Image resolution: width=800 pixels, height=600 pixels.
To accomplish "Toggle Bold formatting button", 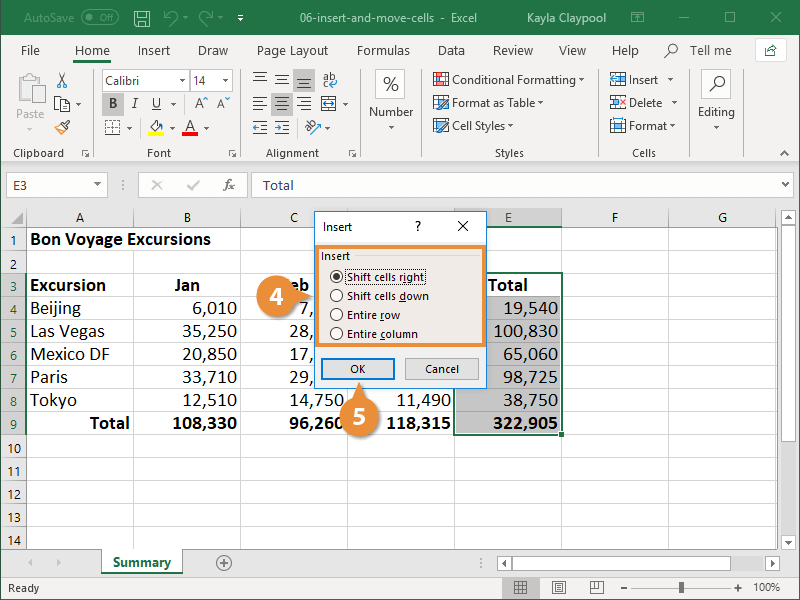I will [113, 103].
